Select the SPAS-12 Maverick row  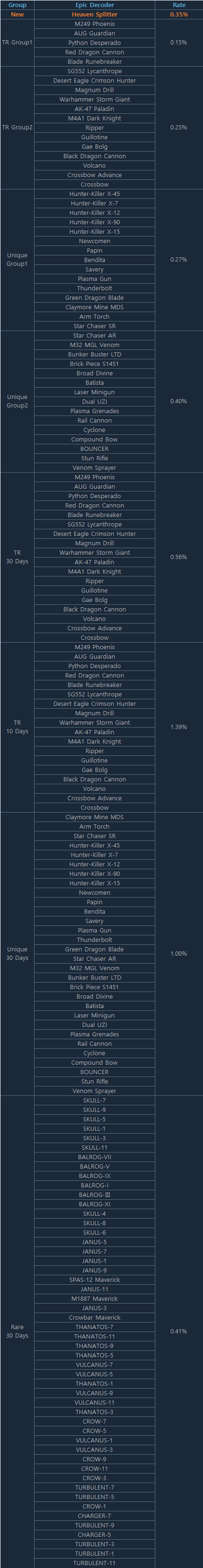tap(94, 1280)
